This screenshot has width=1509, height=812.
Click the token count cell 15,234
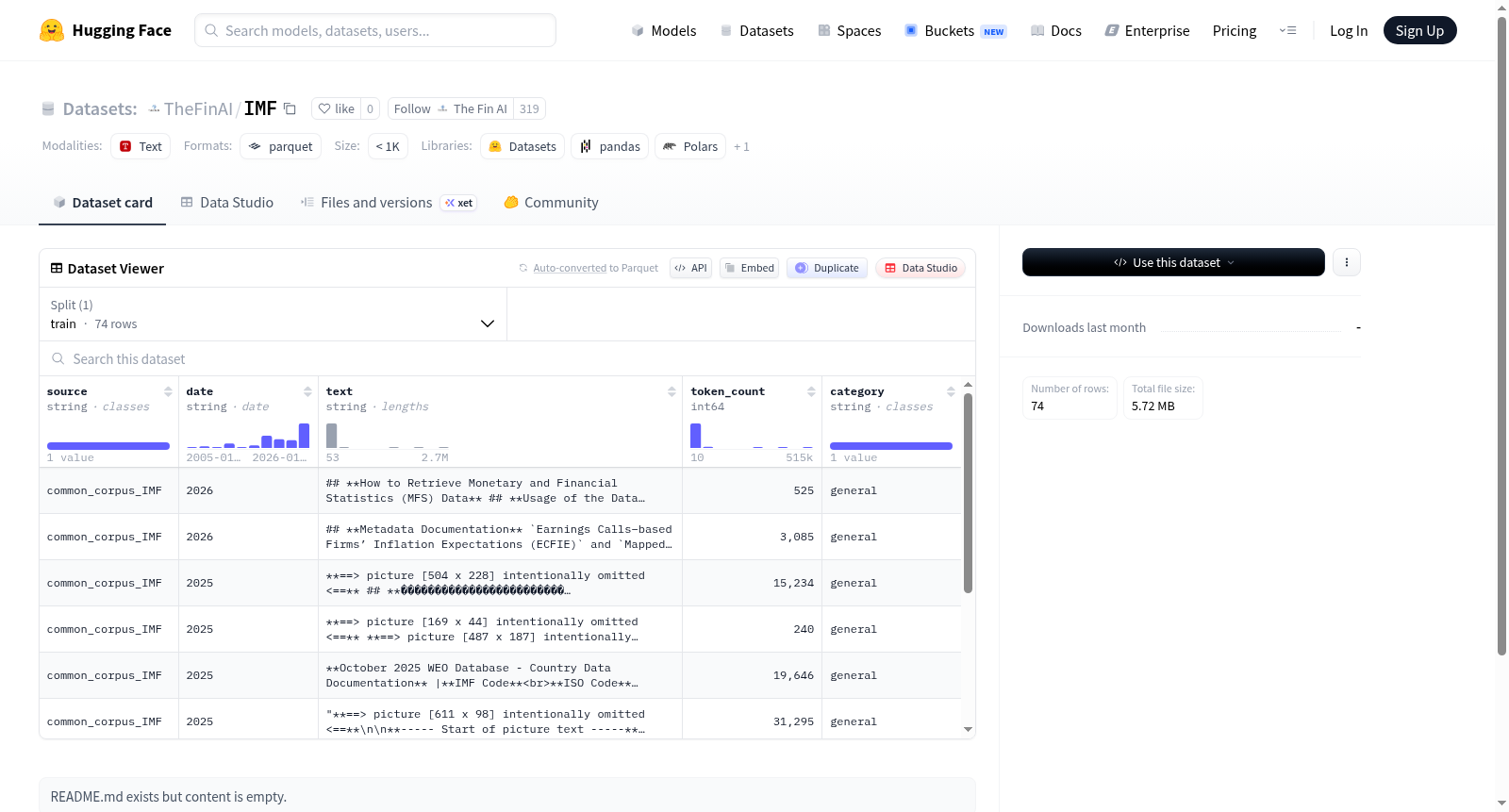pos(752,583)
